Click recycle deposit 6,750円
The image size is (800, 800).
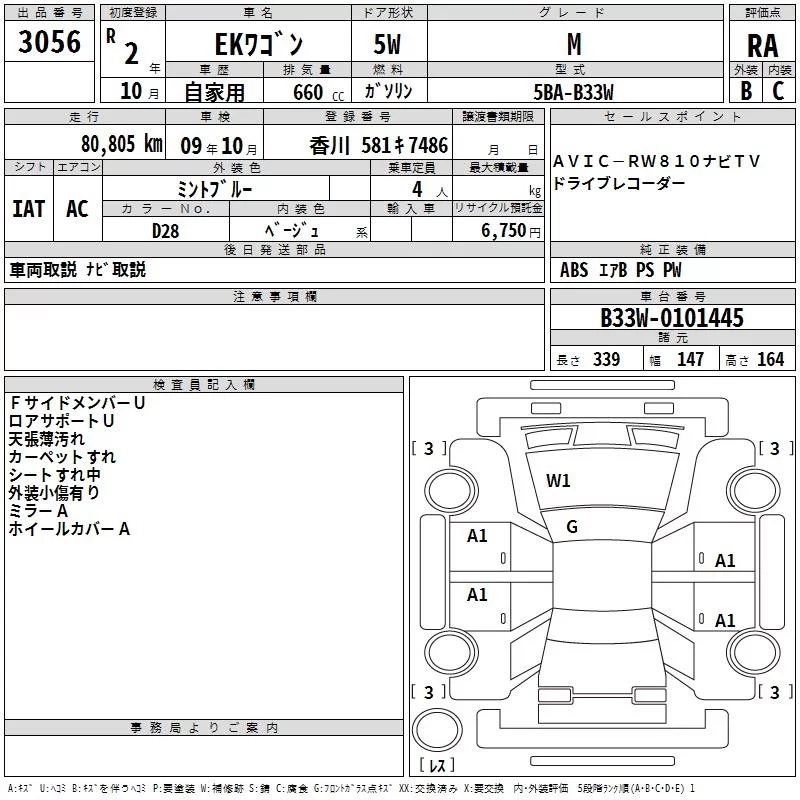pos(511,231)
